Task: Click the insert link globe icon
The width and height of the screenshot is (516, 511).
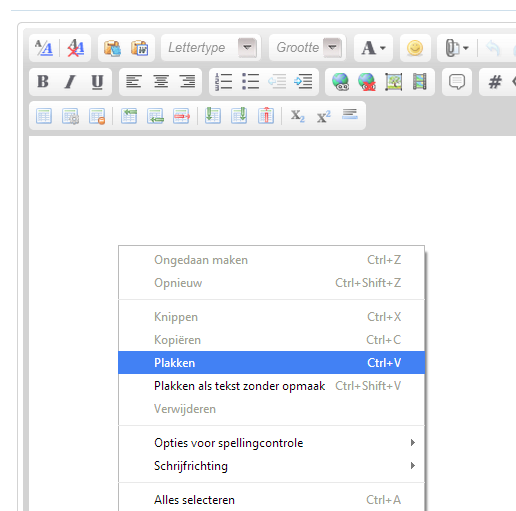Action: click(340, 82)
